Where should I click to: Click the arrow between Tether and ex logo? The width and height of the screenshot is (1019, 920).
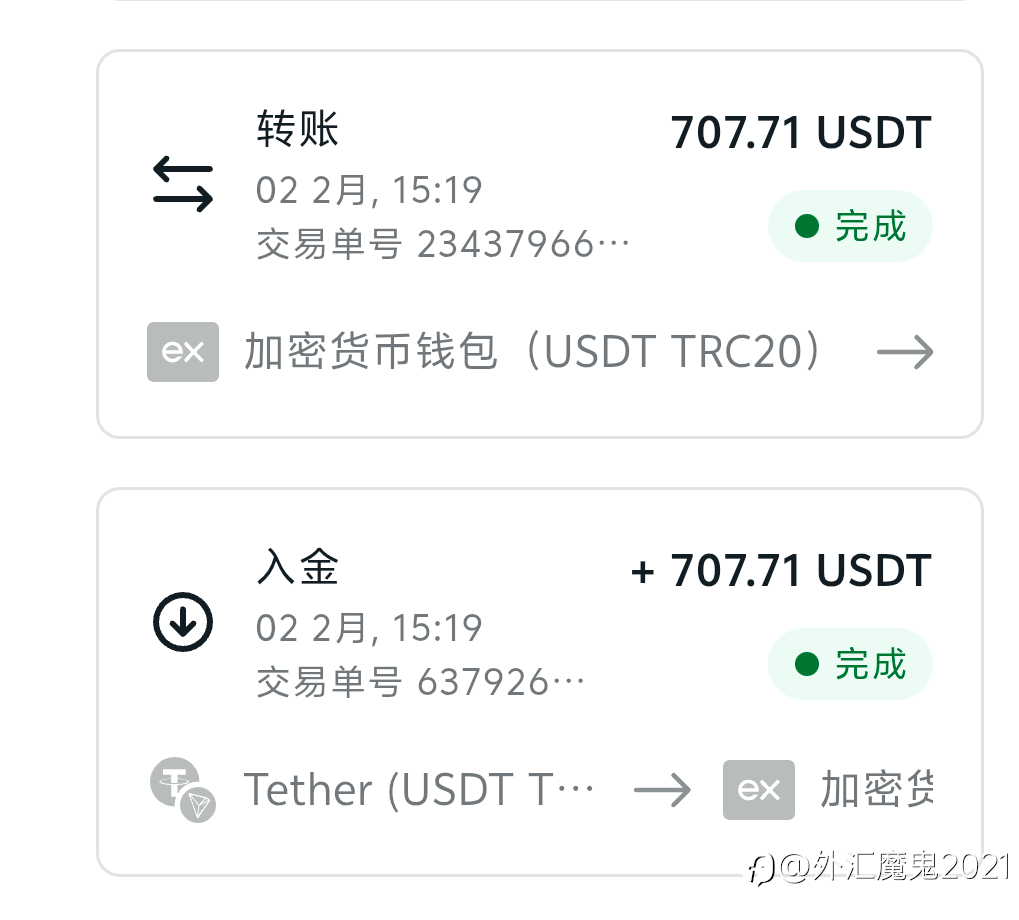click(x=662, y=790)
